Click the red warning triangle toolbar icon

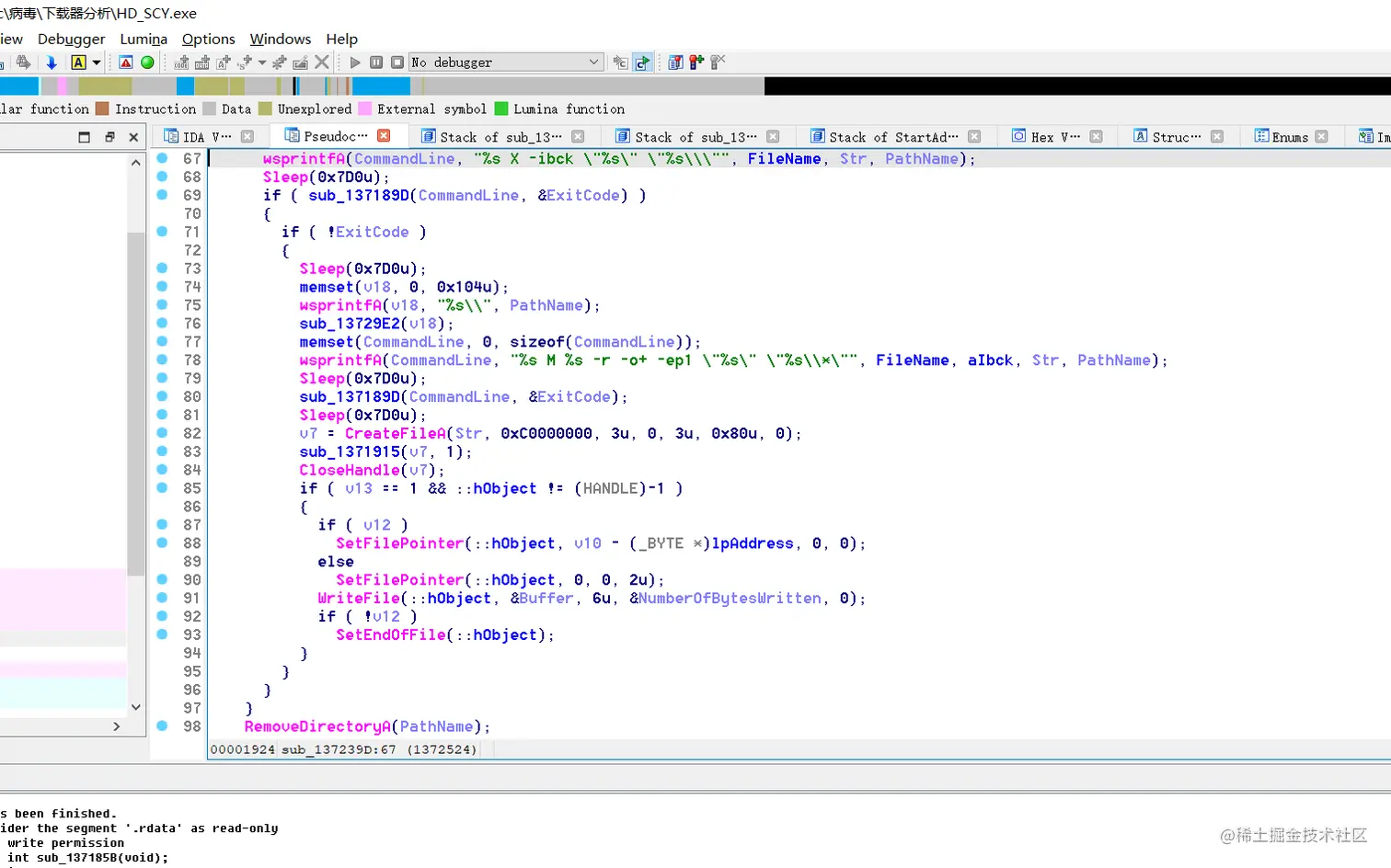click(126, 63)
